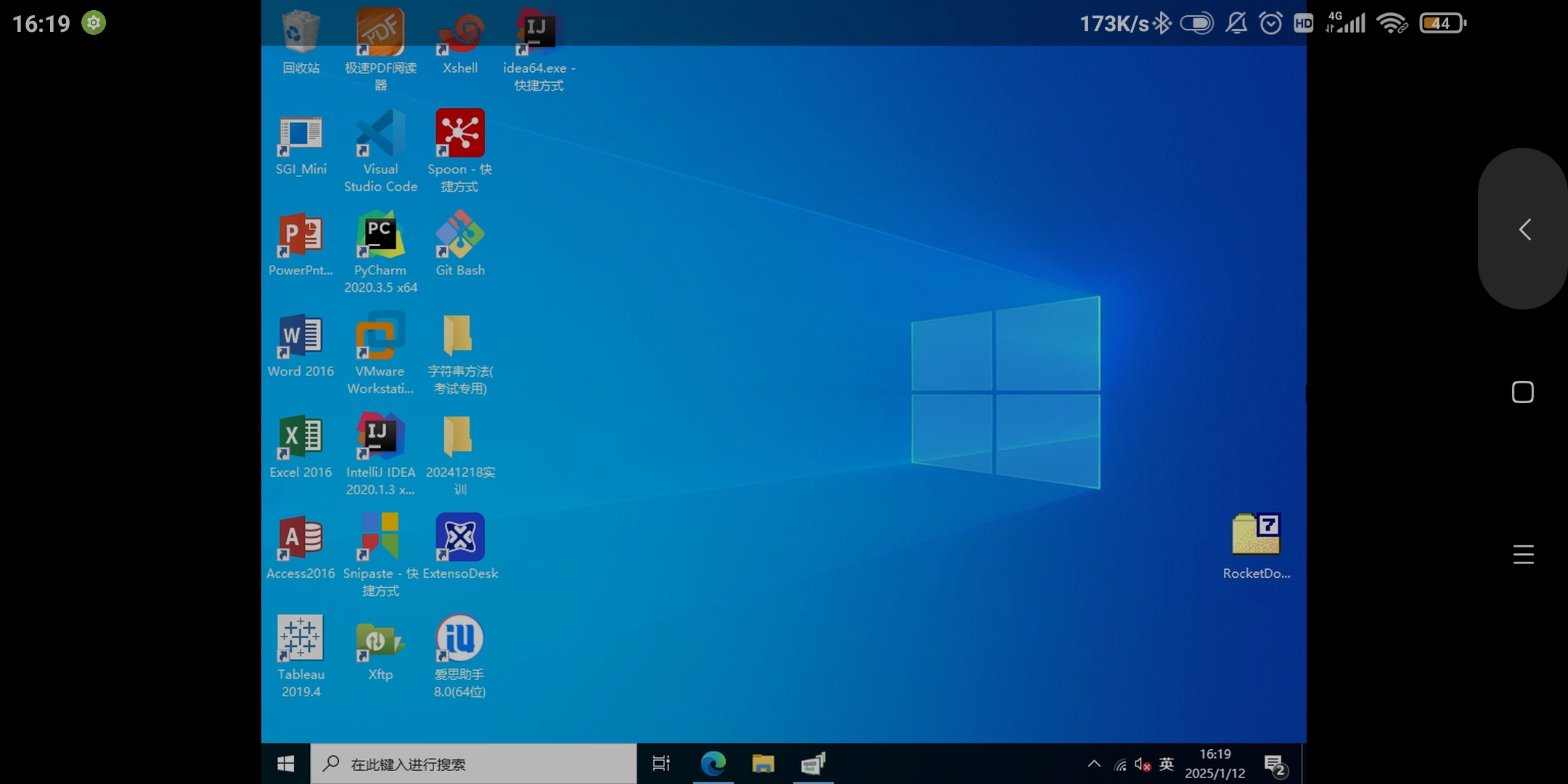Open Task View on the taskbar
The image size is (1568, 784).
click(661, 764)
